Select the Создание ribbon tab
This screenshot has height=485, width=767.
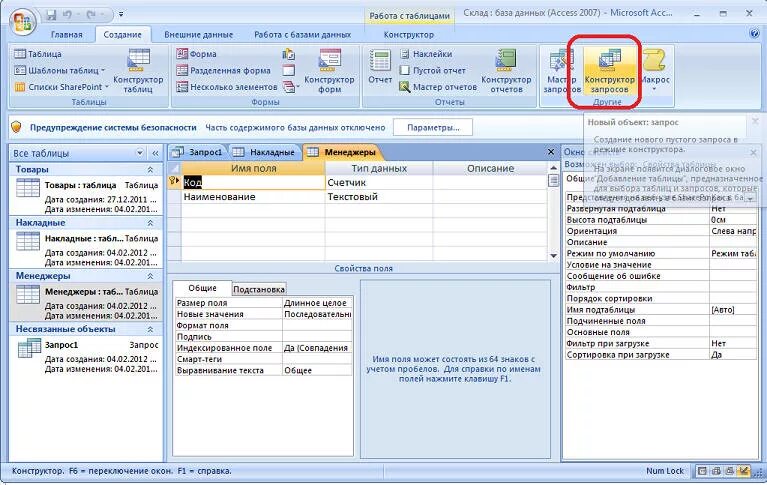pos(122,35)
